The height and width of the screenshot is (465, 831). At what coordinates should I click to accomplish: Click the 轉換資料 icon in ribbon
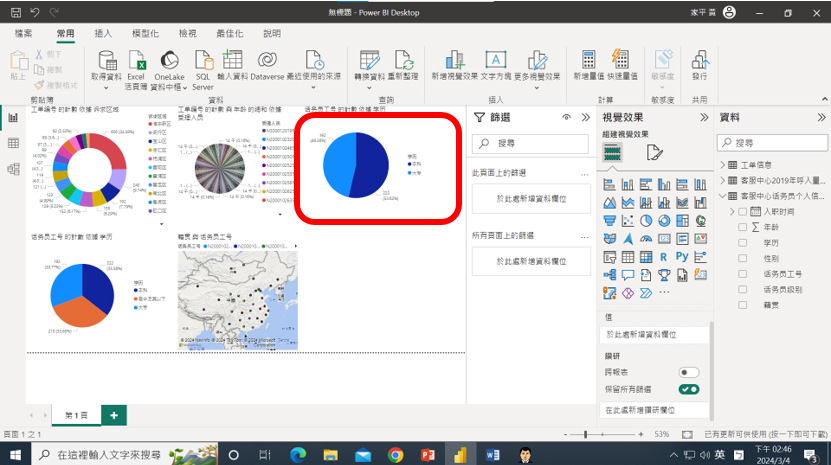pyautogui.click(x=369, y=60)
